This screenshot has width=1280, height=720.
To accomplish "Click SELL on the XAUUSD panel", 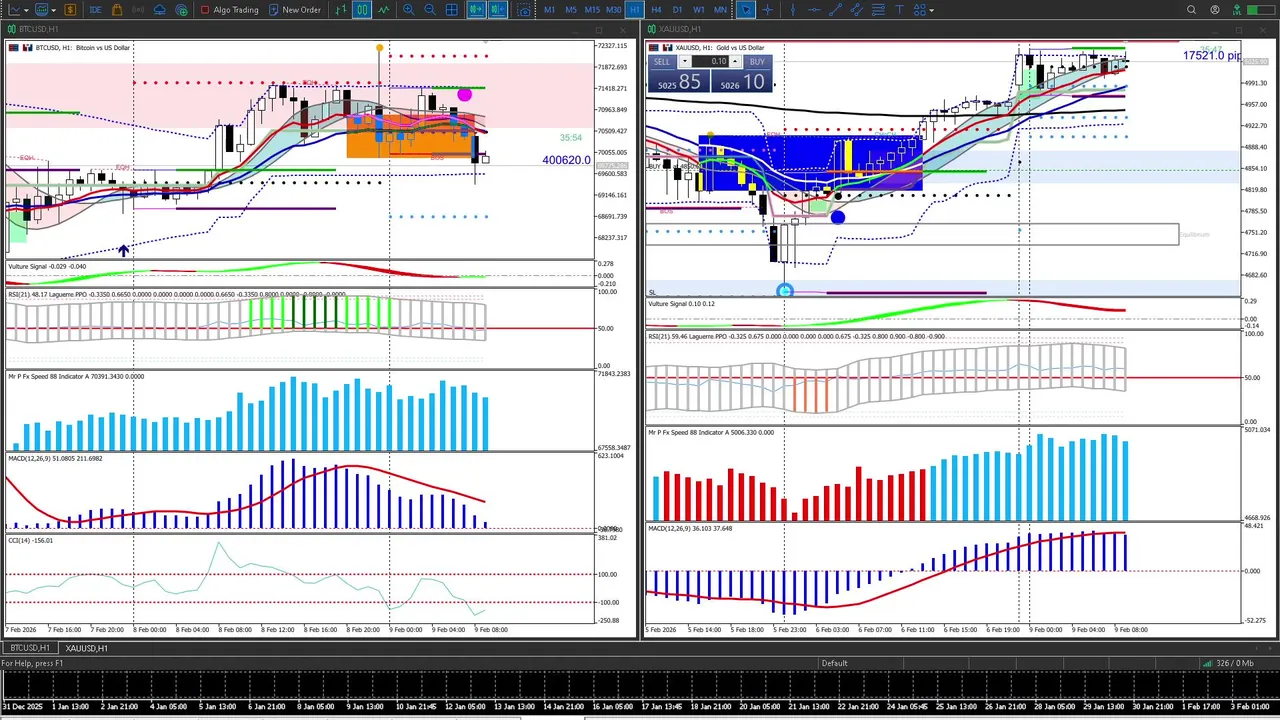I will 678,76.
